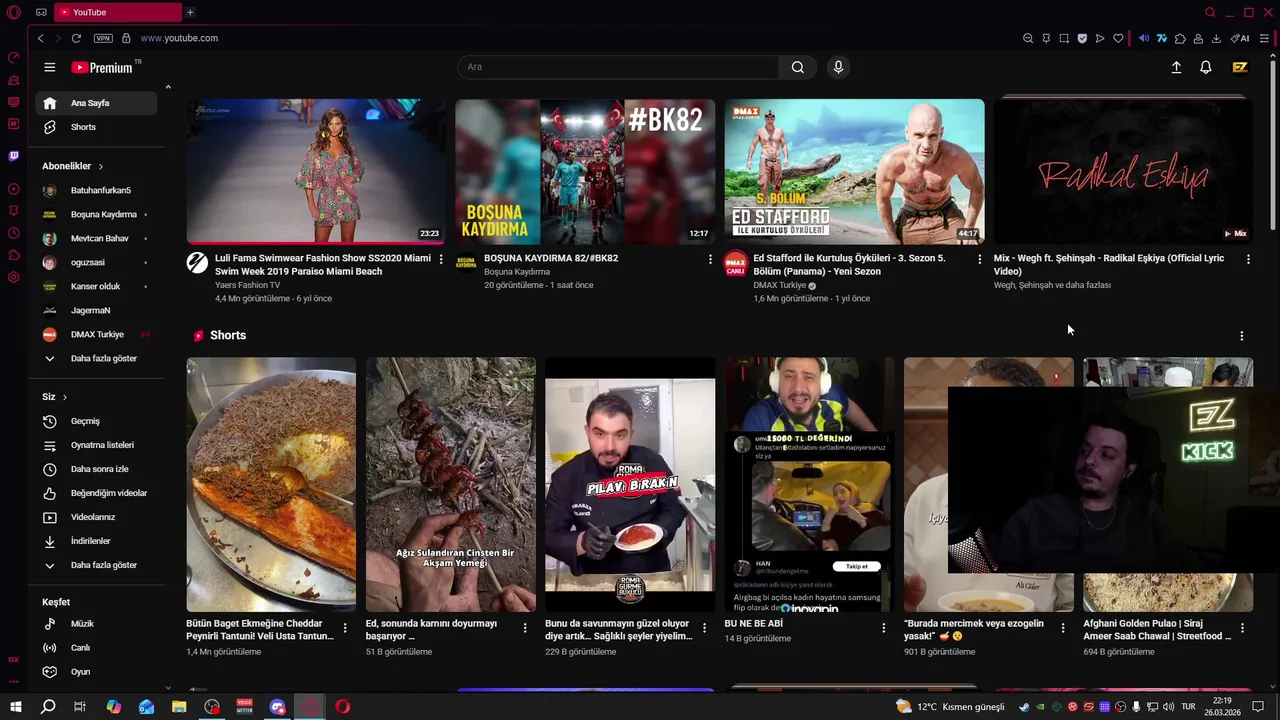Switch to the YouTube browser tab

tap(117, 12)
